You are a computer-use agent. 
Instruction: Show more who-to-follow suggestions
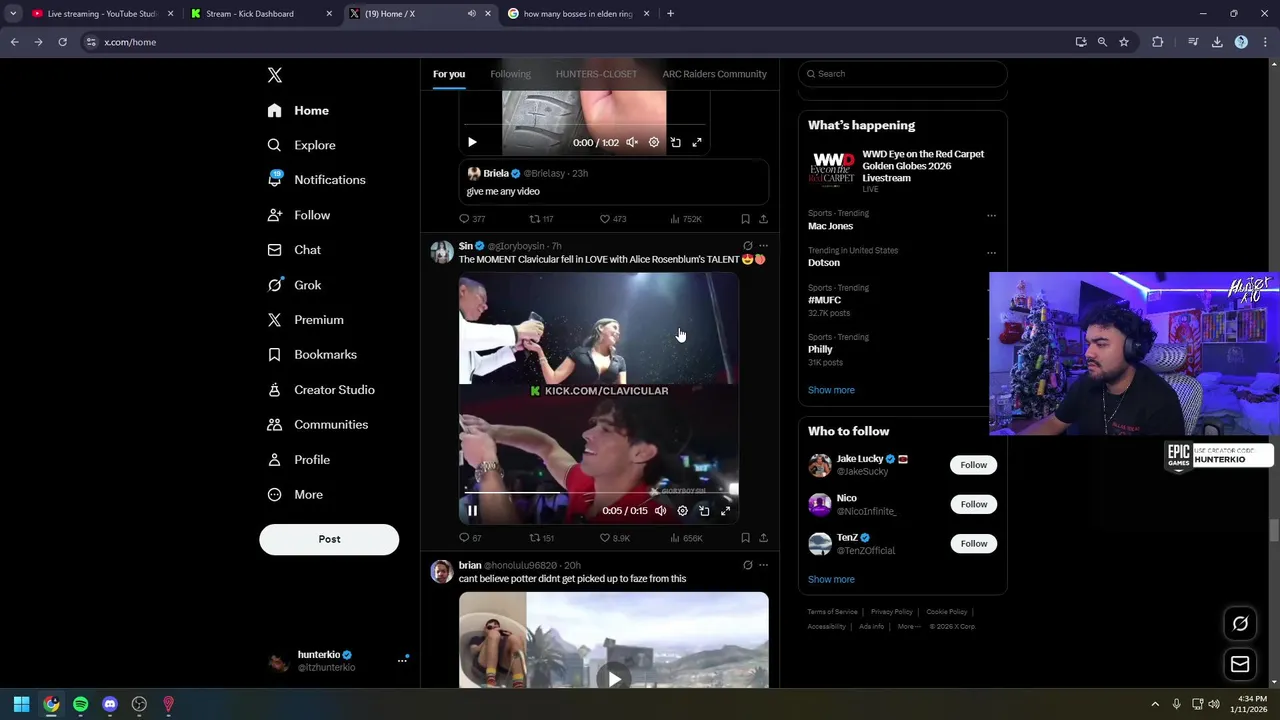(831, 579)
